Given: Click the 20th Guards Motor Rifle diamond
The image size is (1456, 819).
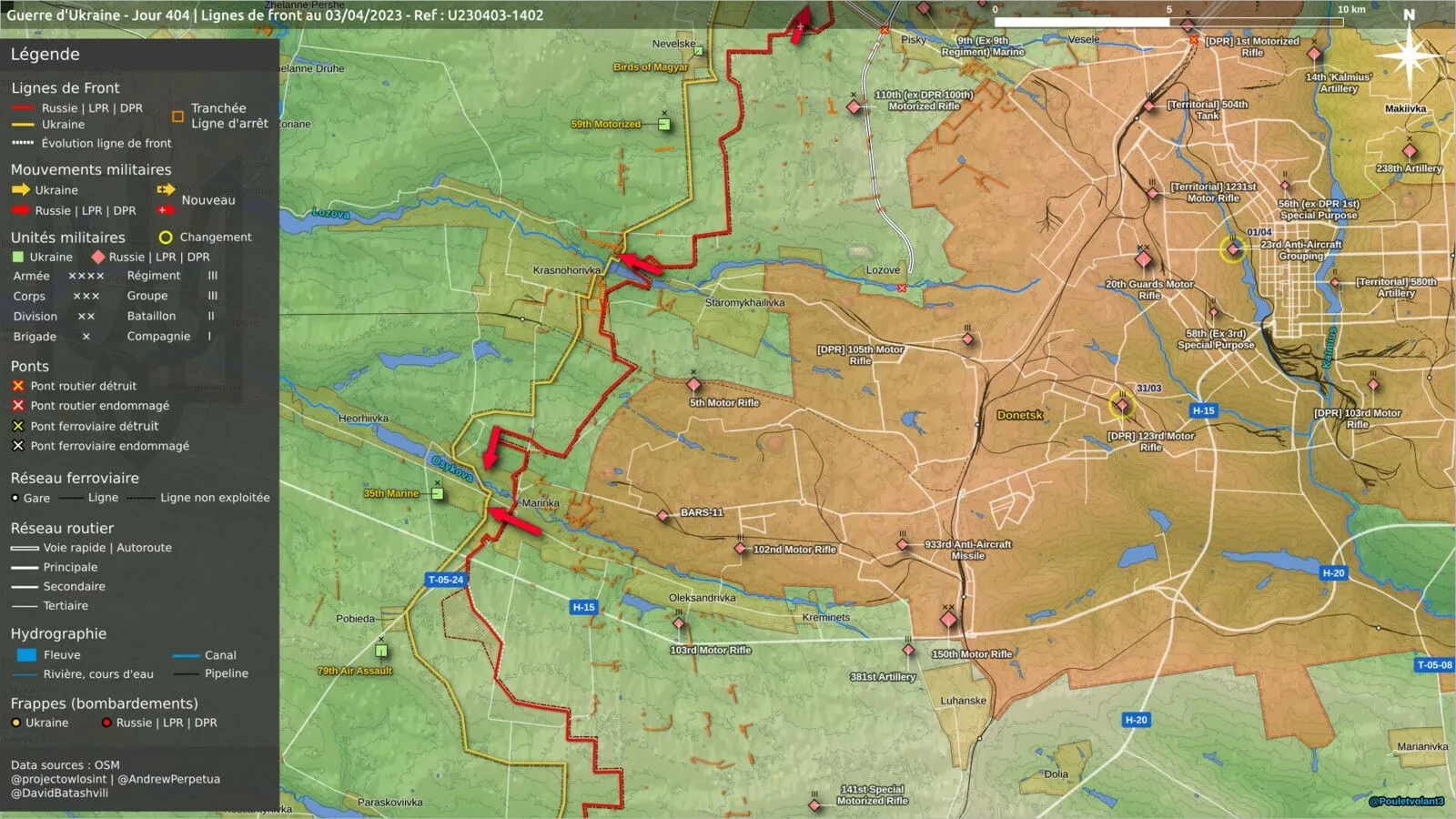Looking at the screenshot, I should point(1144,260).
